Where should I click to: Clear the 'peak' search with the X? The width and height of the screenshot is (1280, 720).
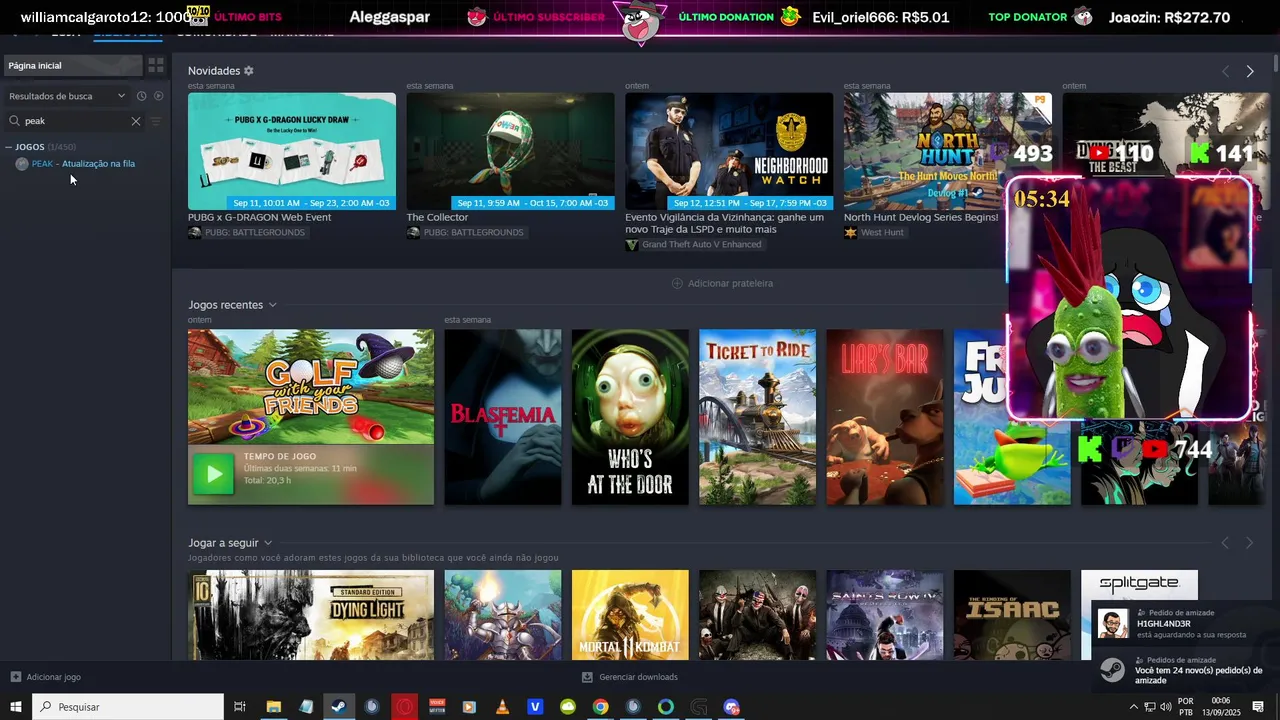pyautogui.click(x=136, y=121)
